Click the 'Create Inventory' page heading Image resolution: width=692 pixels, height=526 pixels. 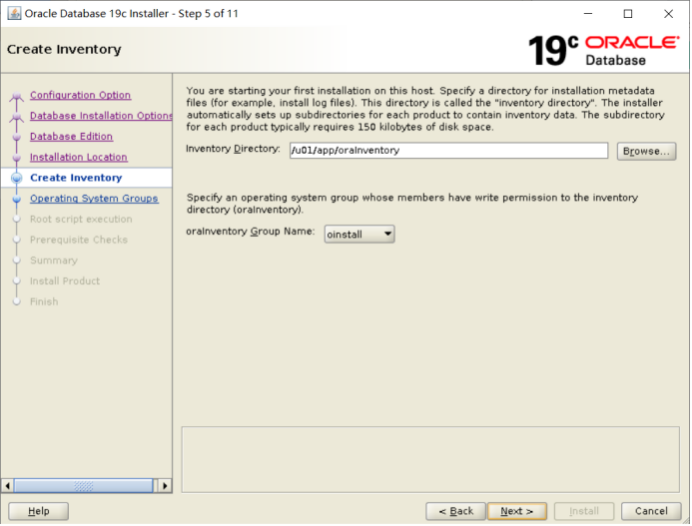pyautogui.click(x=64, y=49)
